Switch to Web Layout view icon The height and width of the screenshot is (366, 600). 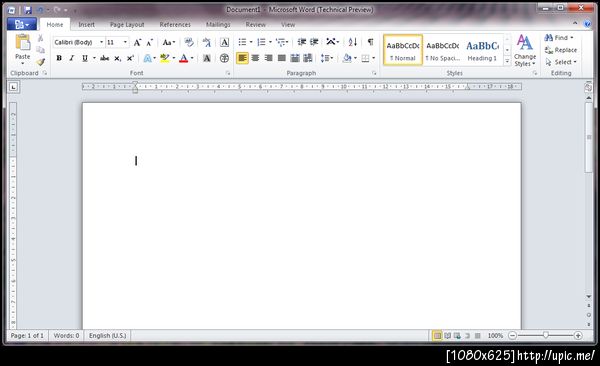457,336
